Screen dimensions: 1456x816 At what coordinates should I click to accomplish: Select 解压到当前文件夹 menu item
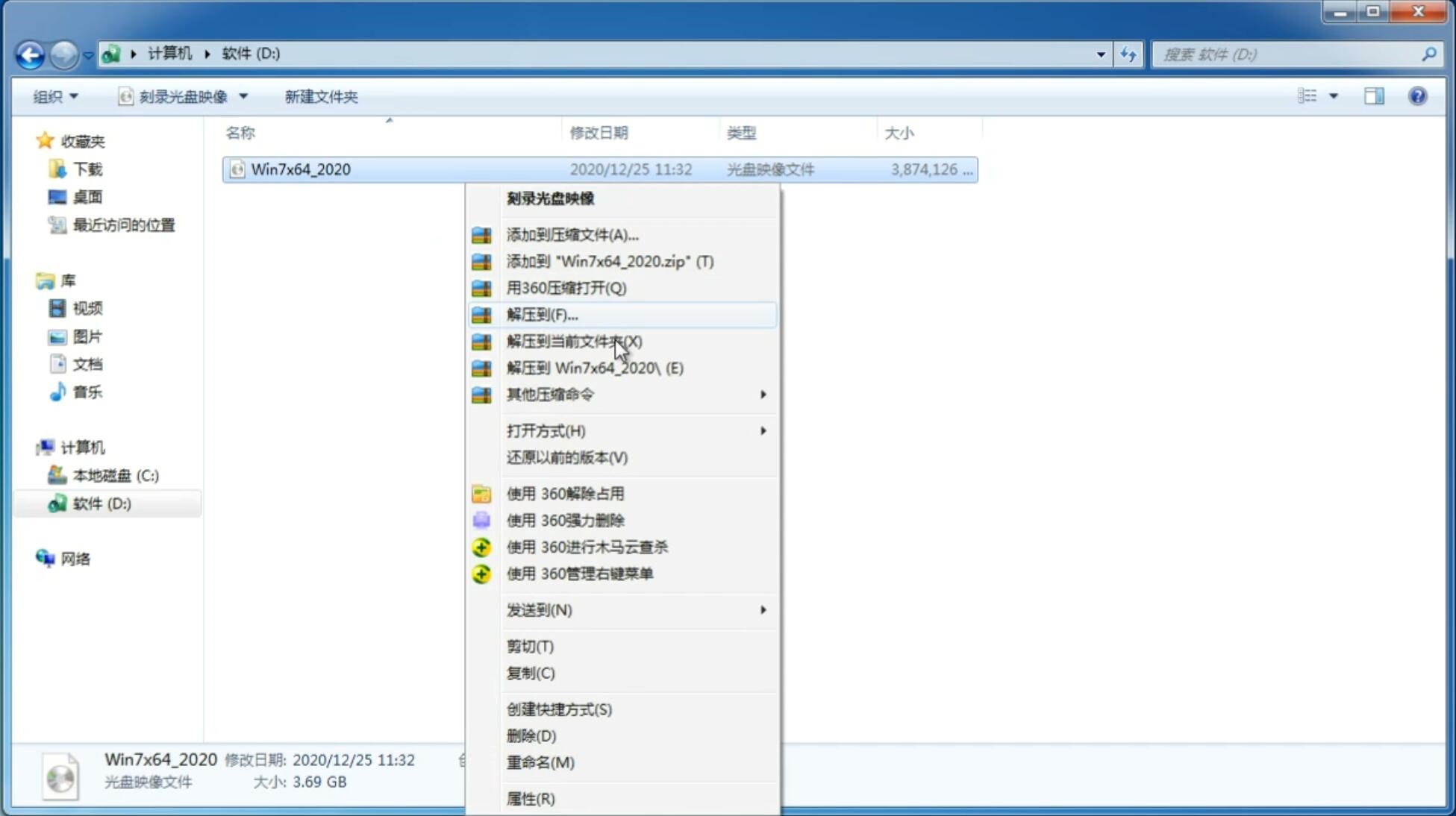coord(575,341)
